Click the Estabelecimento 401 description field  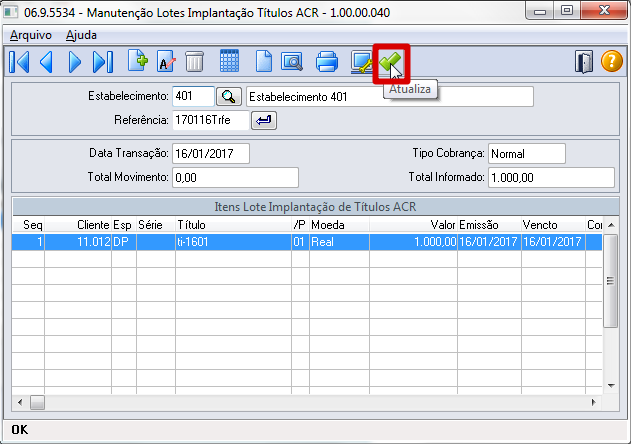click(x=390, y=97)
